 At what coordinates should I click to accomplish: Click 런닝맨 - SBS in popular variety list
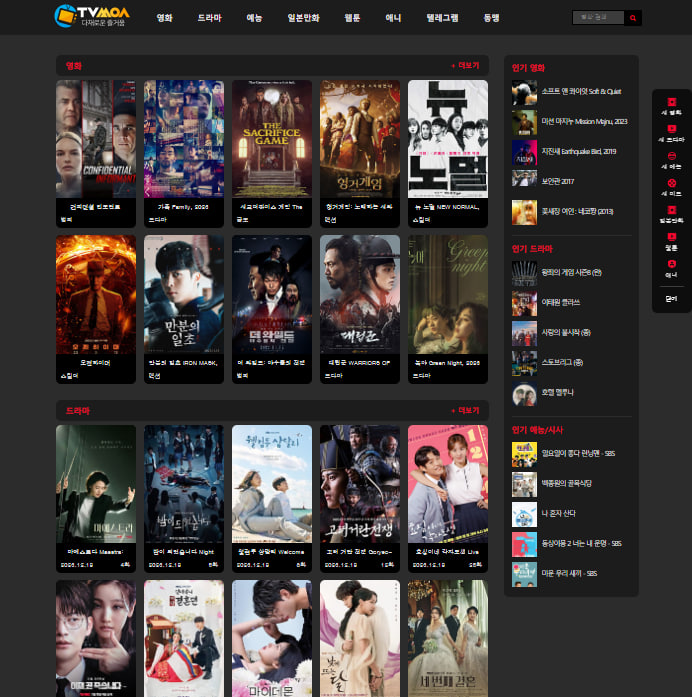(x=578, y=453)
